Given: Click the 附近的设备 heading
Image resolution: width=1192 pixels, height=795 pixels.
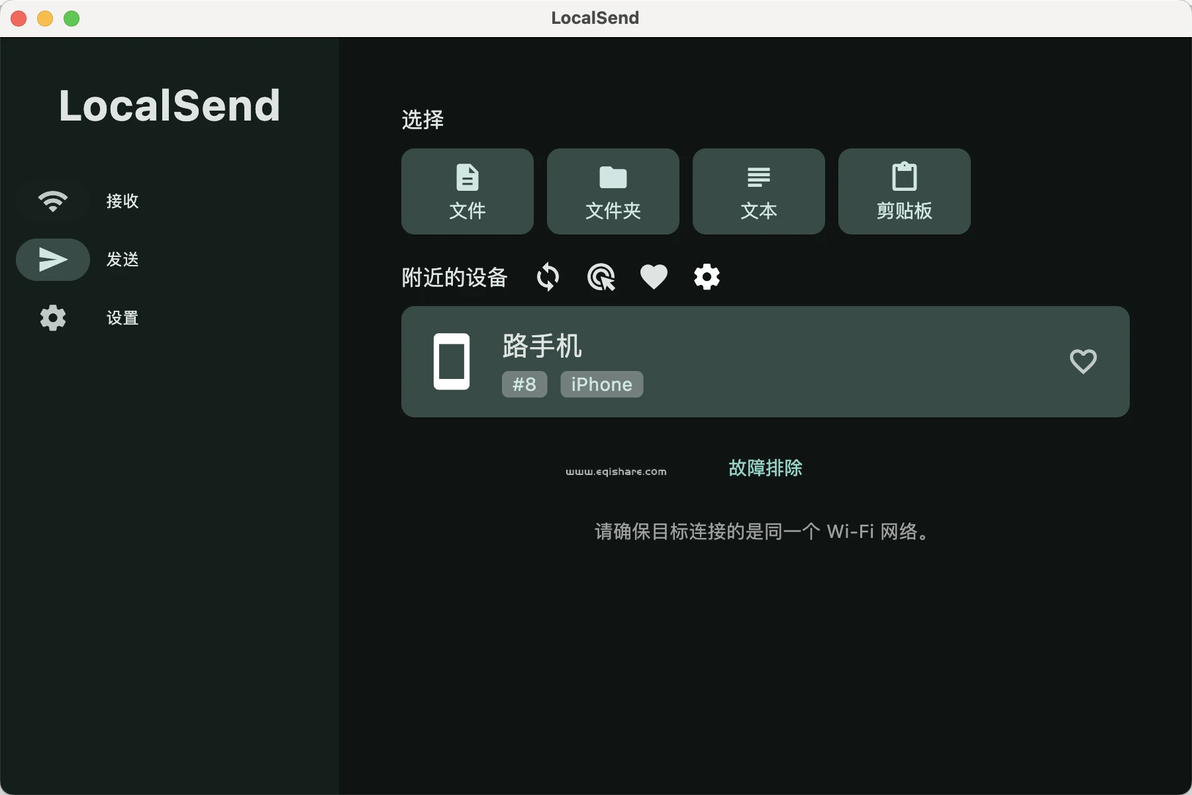Looking at the screenshot, I should [454, 277].
